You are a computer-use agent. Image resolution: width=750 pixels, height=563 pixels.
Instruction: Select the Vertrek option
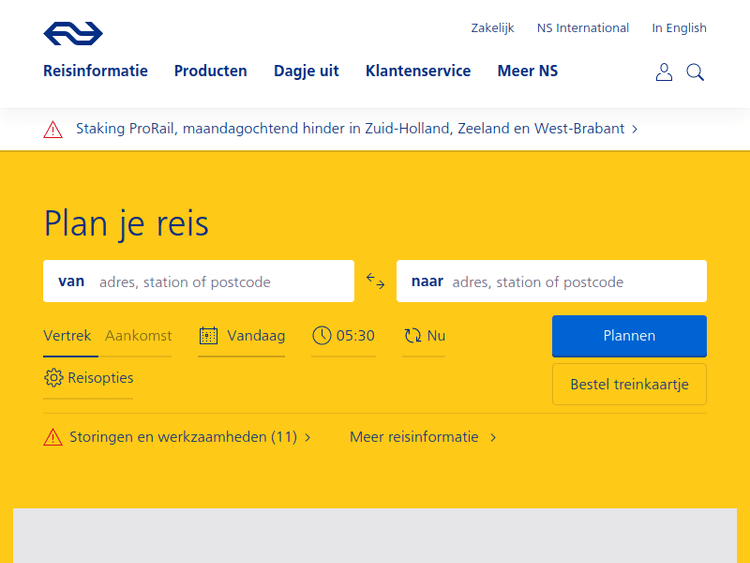(67, 336)
